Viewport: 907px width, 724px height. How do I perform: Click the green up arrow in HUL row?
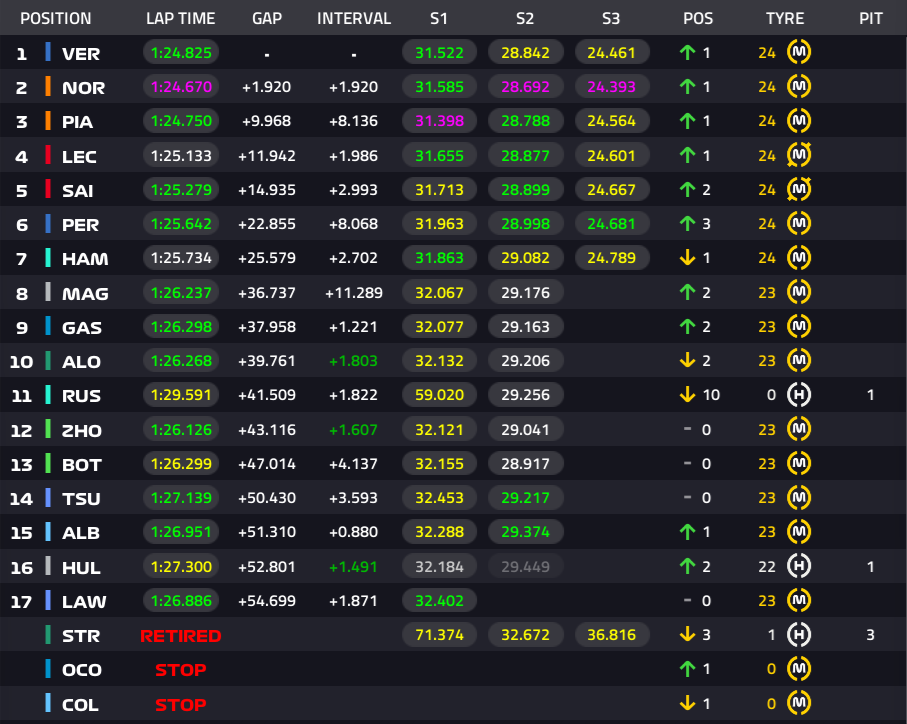pyautogui.click(x=687, y=566)
